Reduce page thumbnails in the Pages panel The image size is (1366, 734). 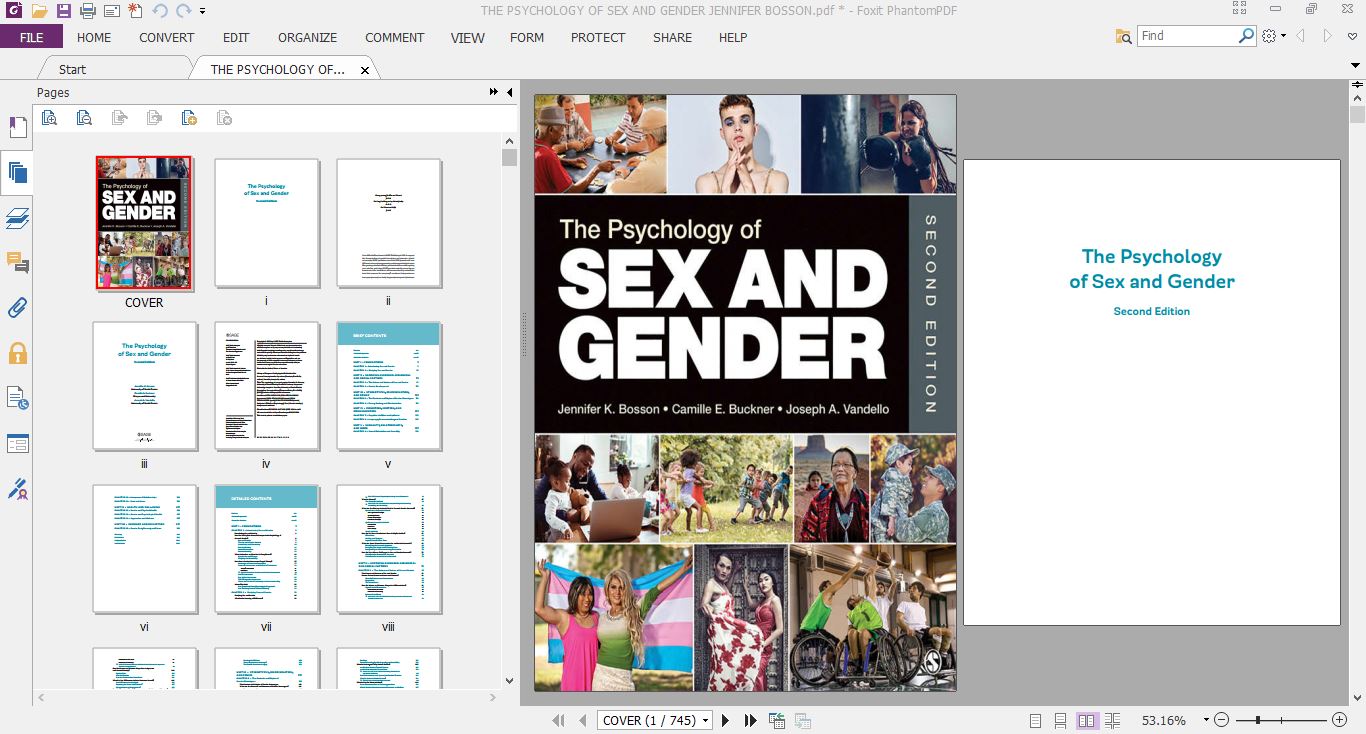(x=84, y=118)
